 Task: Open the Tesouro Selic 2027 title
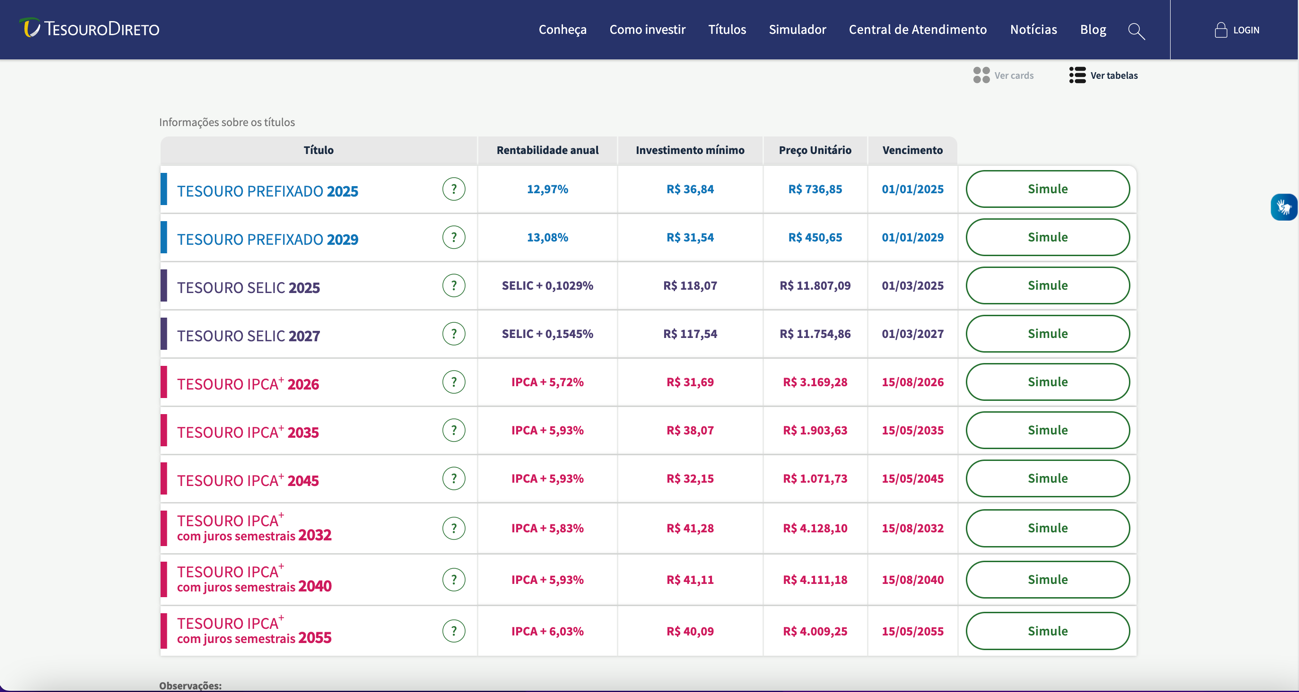tap(248, 336)
